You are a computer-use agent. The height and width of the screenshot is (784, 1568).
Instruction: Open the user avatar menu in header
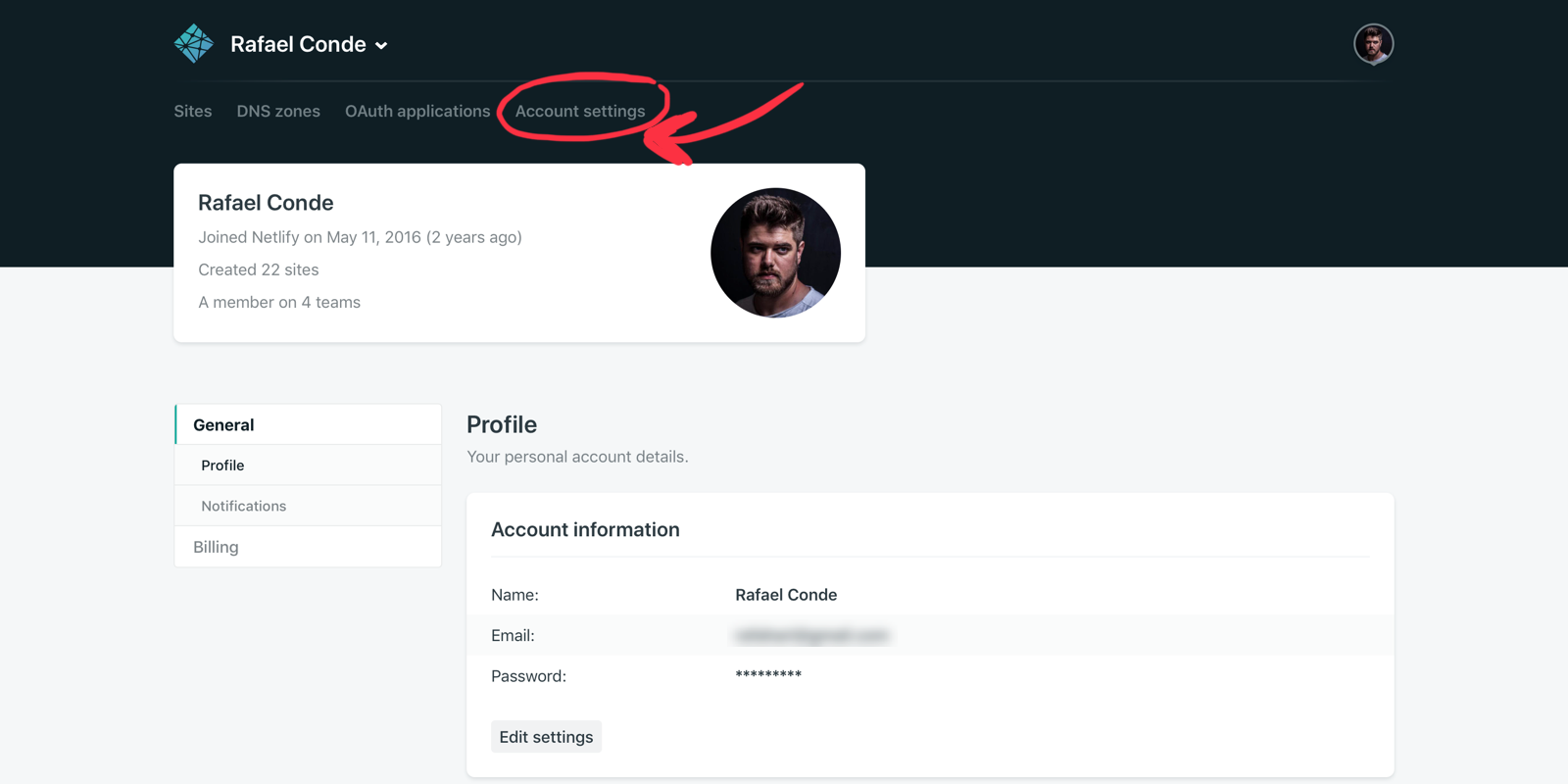tap(1373, 44)
